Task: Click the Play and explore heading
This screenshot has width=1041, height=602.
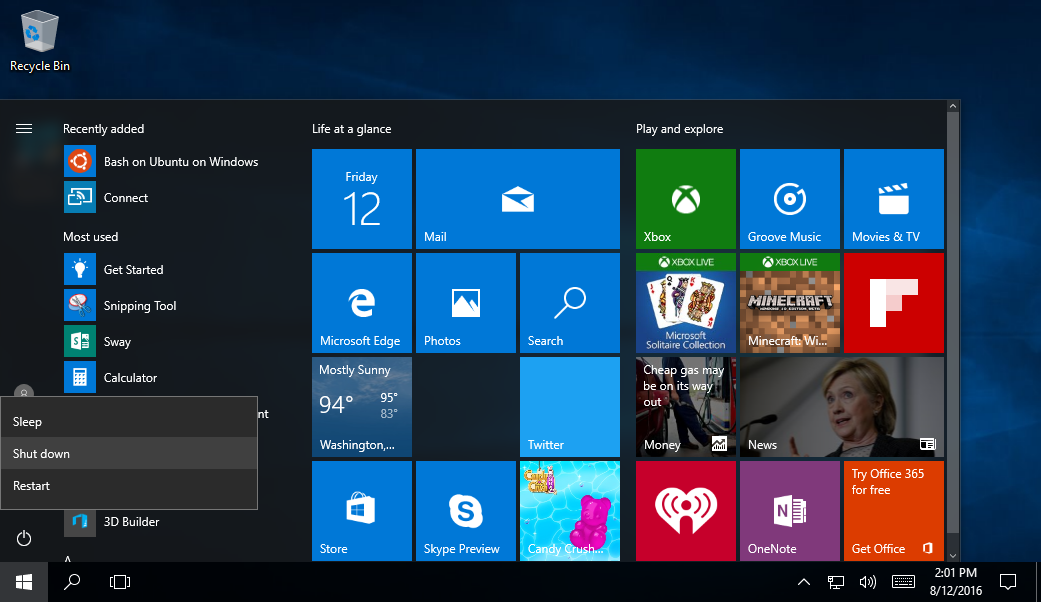Action: 679,129
